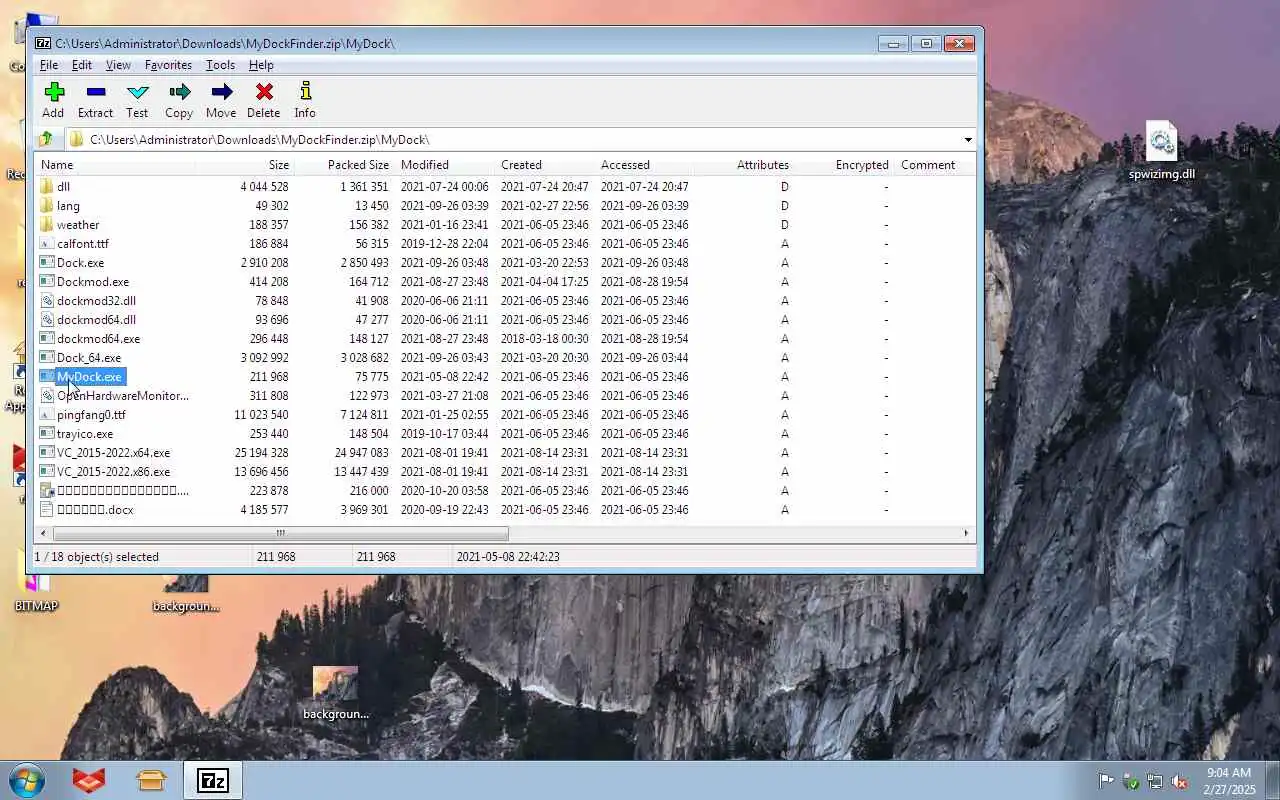Select the BITMAP desktop icon
1280x800 pixels.
point(36,594)
